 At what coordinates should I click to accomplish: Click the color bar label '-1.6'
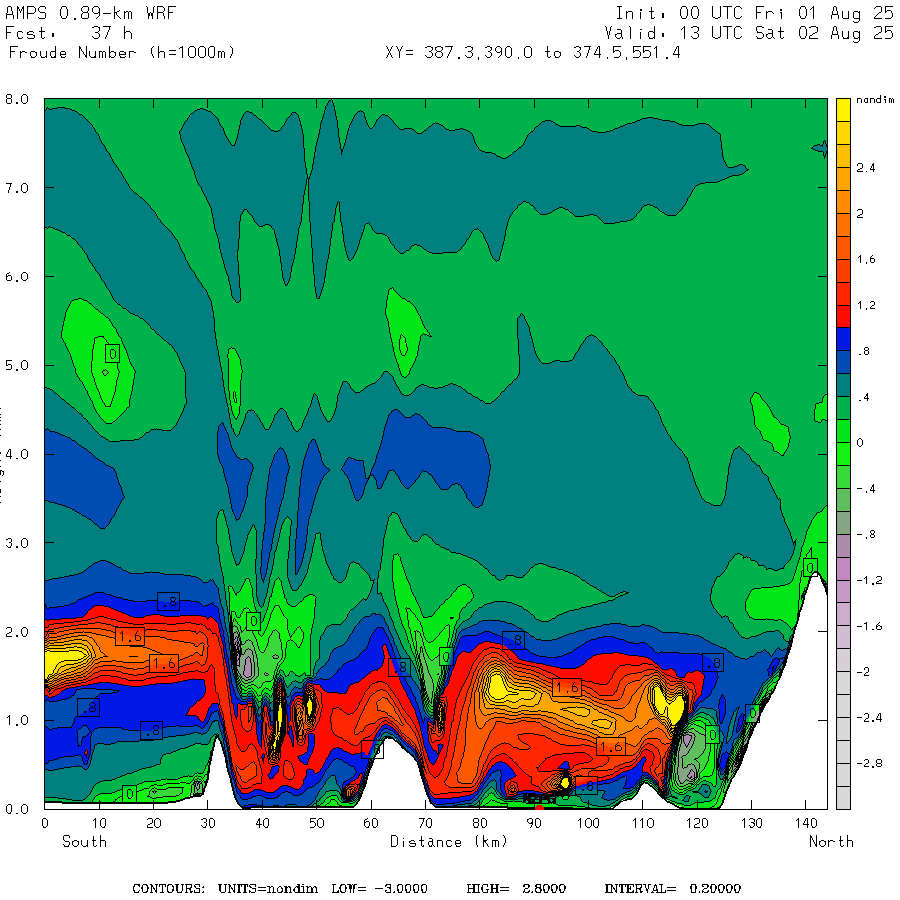[x=869, y=626]
